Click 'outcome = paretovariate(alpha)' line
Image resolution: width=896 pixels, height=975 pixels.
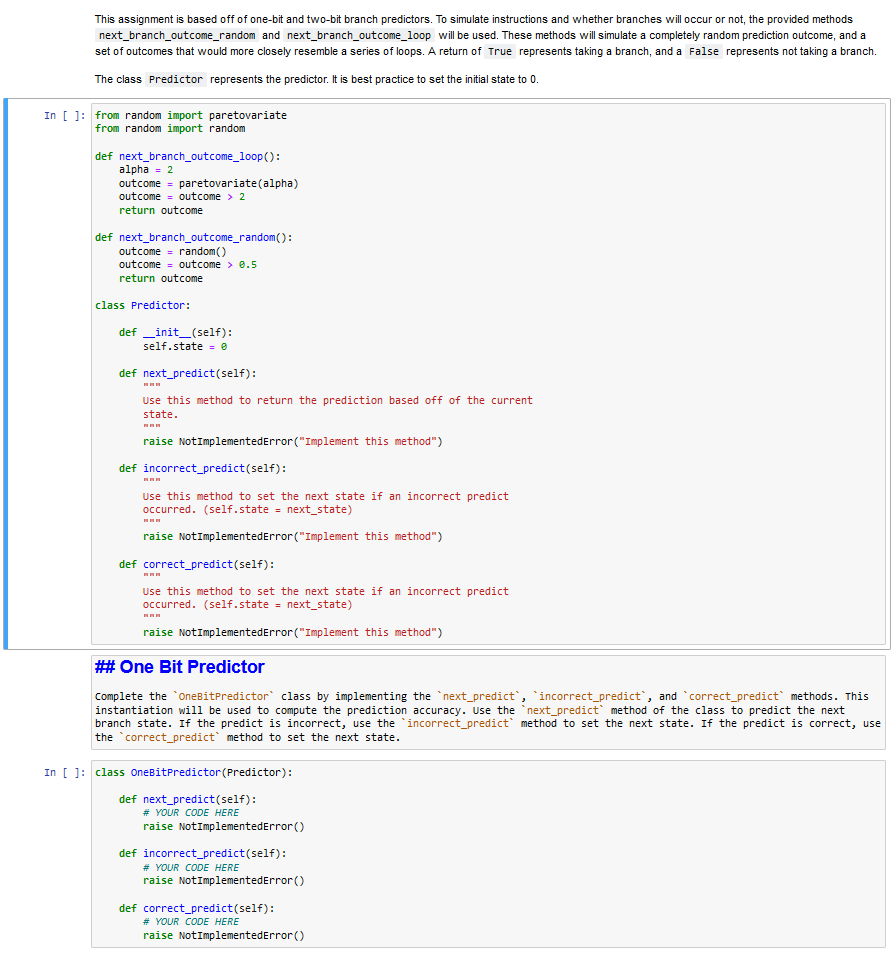(x=208, y=183)
